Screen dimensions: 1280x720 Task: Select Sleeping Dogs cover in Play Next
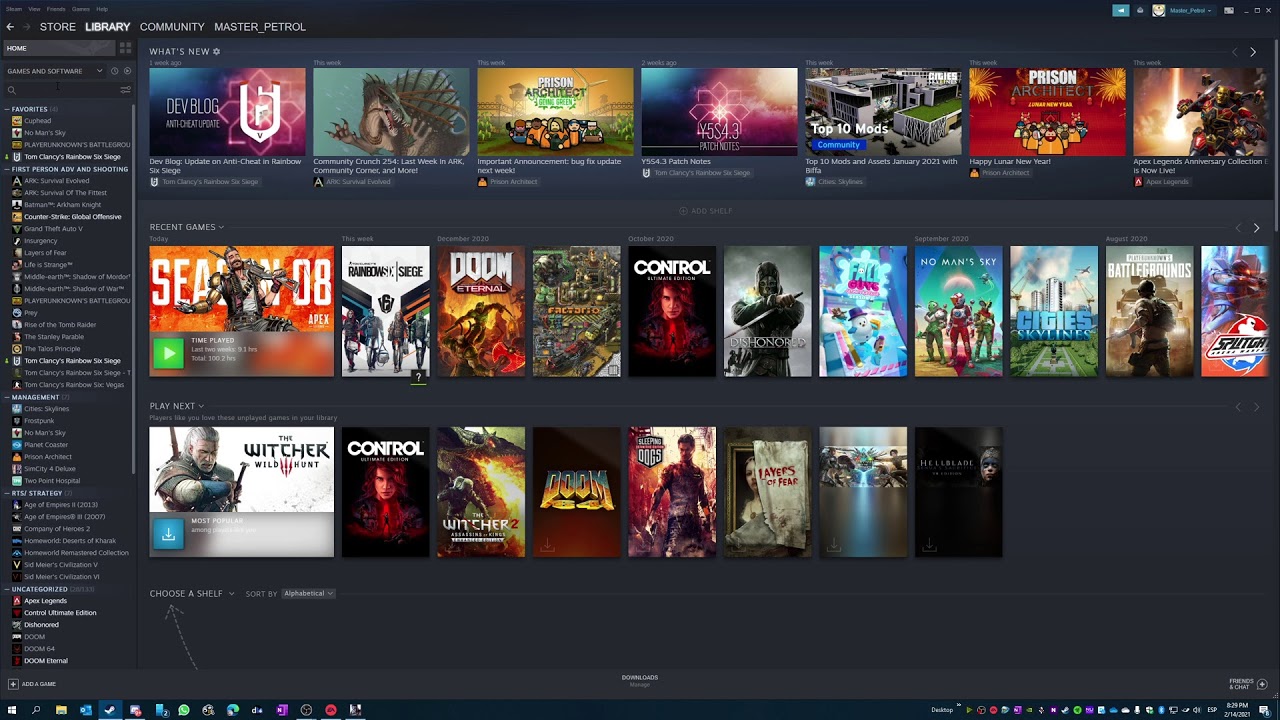tap(672, 492)
